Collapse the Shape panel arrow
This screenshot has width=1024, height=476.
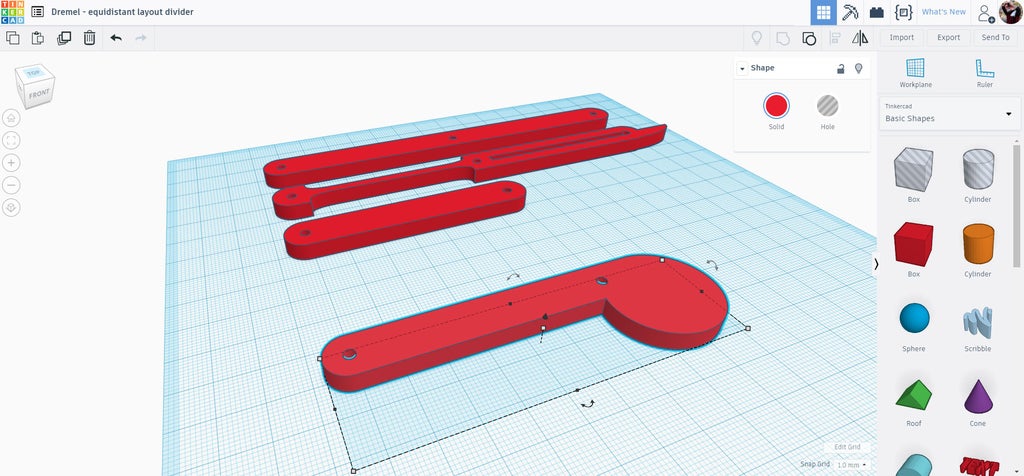click(742, 69)
